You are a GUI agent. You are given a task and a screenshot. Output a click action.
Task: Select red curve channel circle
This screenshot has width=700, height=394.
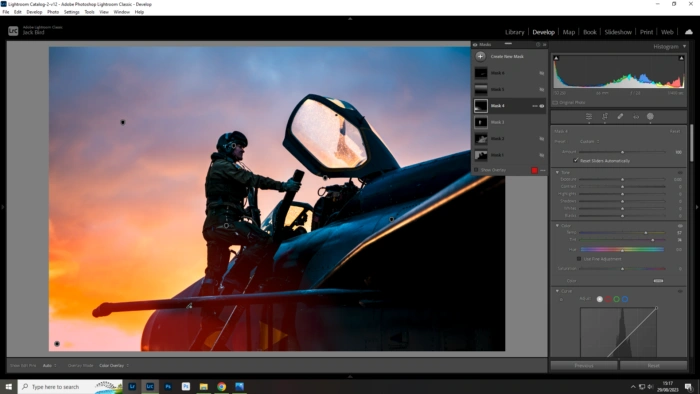click(608, 299)
